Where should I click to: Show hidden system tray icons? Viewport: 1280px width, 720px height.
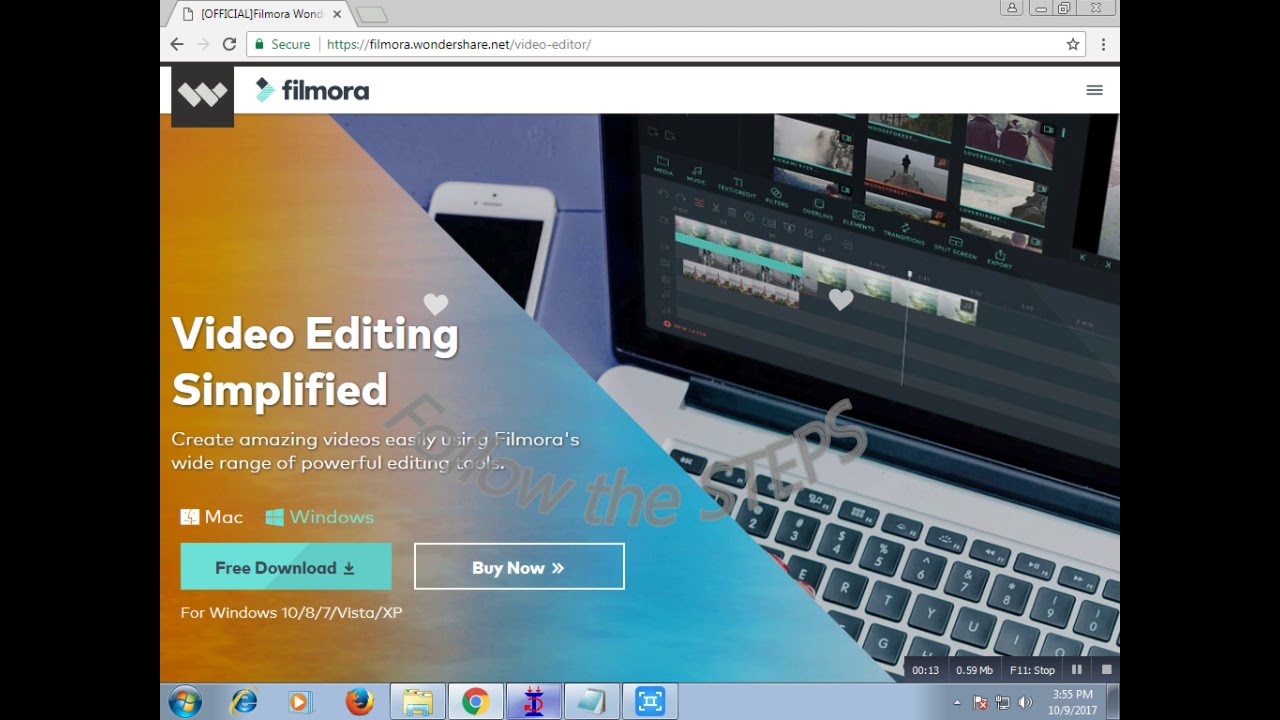(x=958, y=703)
